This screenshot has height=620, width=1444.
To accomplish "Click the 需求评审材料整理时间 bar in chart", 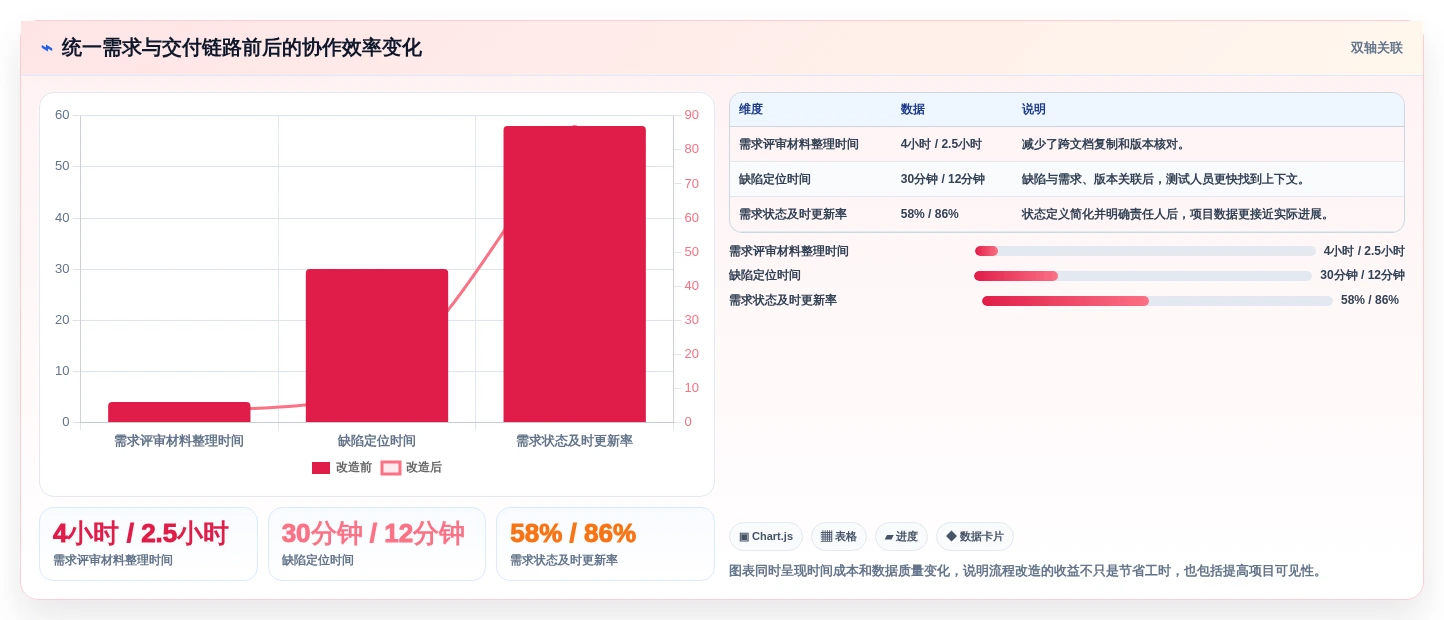I will click(179, 412).
